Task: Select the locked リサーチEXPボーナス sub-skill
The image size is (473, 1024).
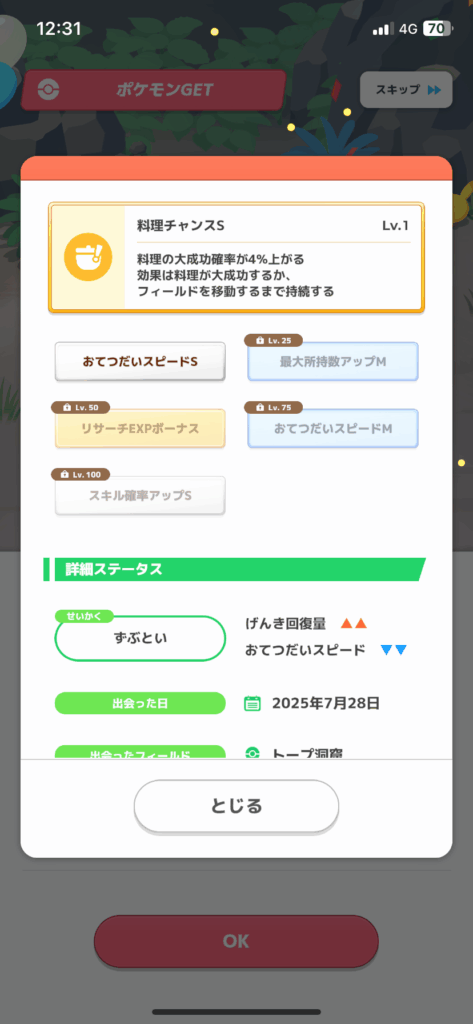Action: [x=140, y=428]
